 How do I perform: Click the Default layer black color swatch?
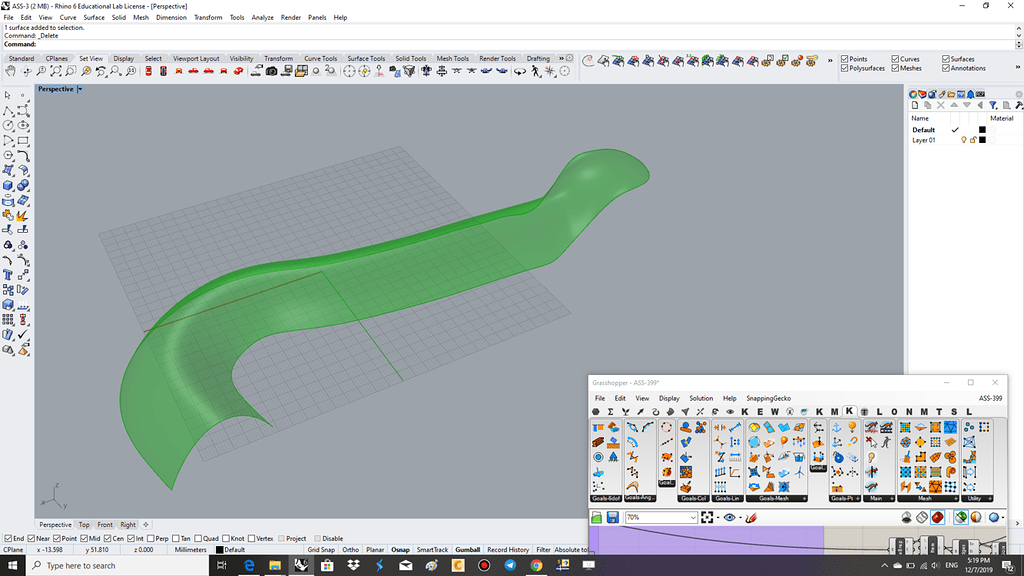pyautogui.click(x=982, y=130)
